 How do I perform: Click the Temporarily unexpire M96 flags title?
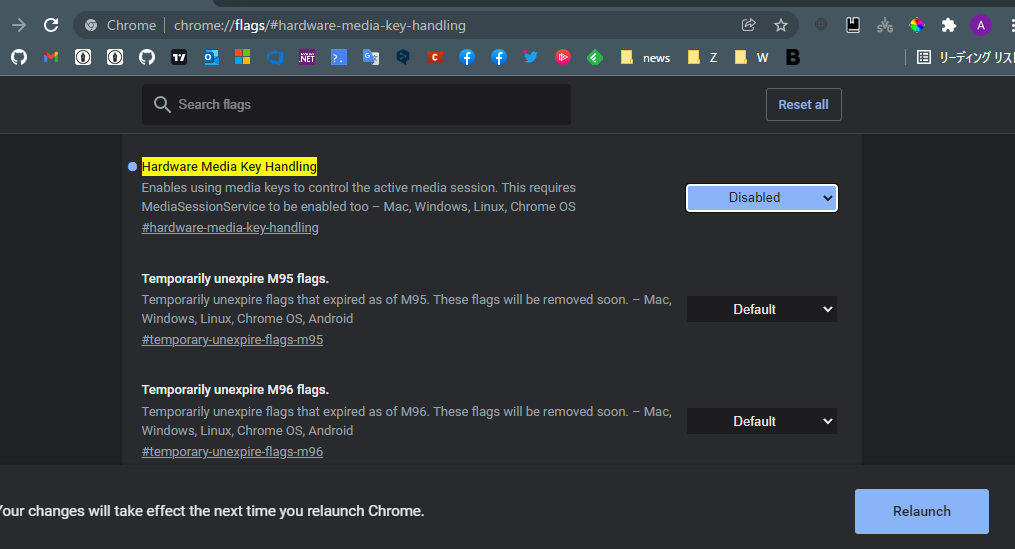(x=235, y=390)
